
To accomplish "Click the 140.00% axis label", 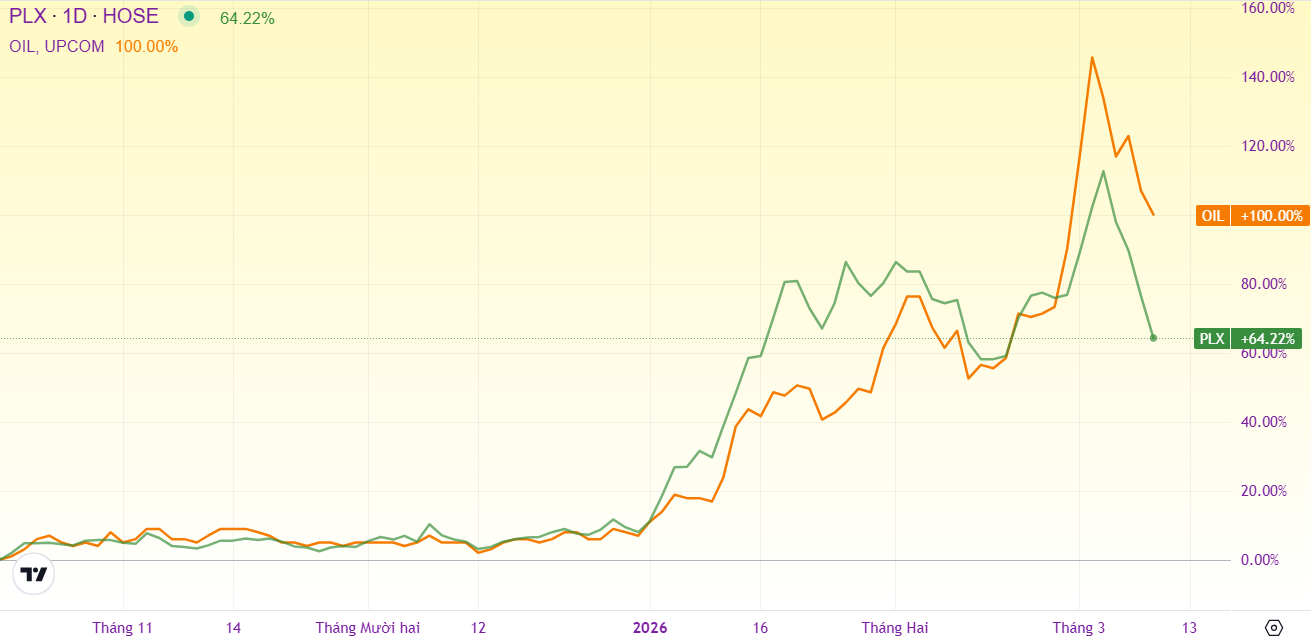I will click(x=1267, y=77).
